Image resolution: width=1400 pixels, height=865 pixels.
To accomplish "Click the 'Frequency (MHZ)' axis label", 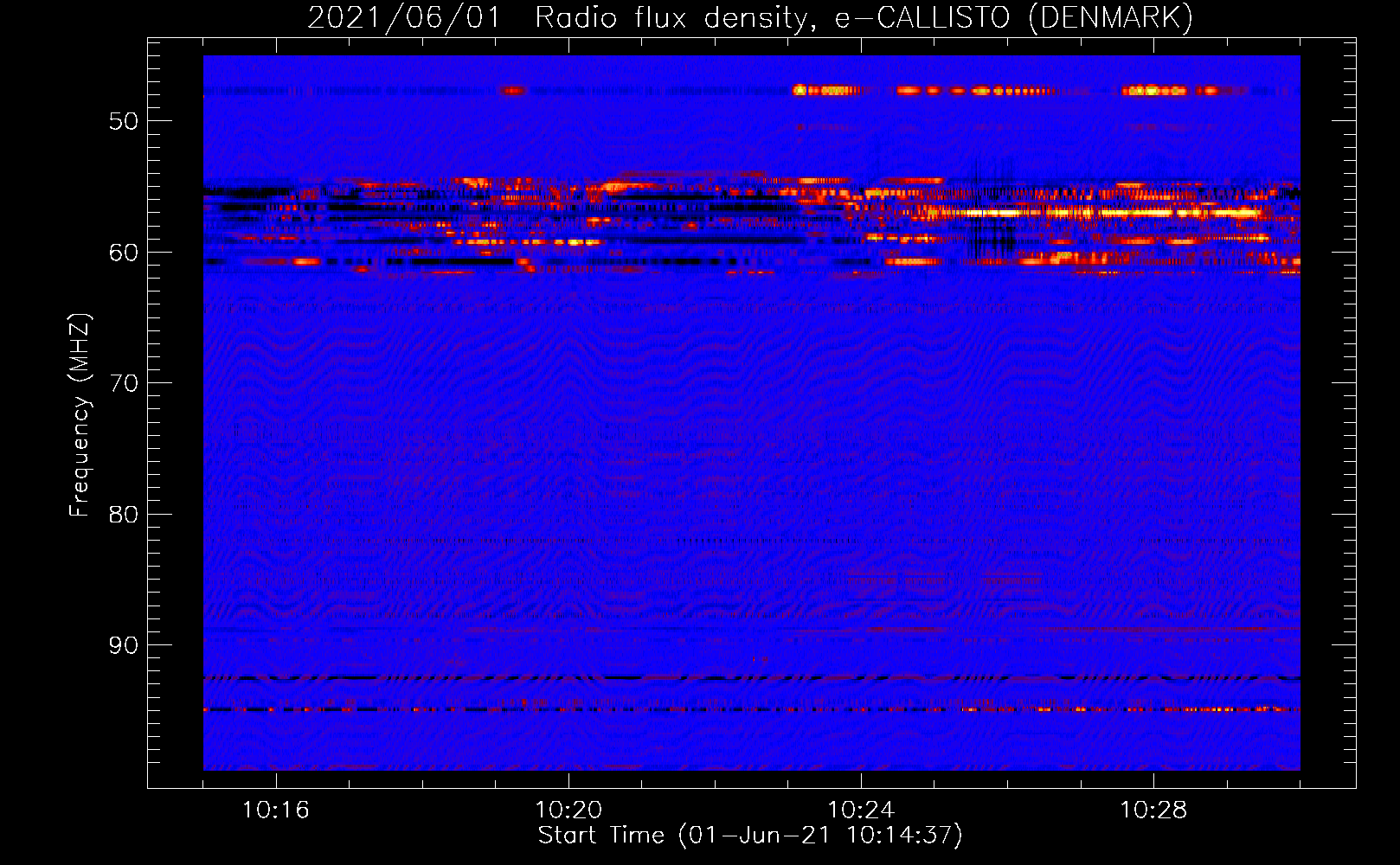I will point(80,415).
